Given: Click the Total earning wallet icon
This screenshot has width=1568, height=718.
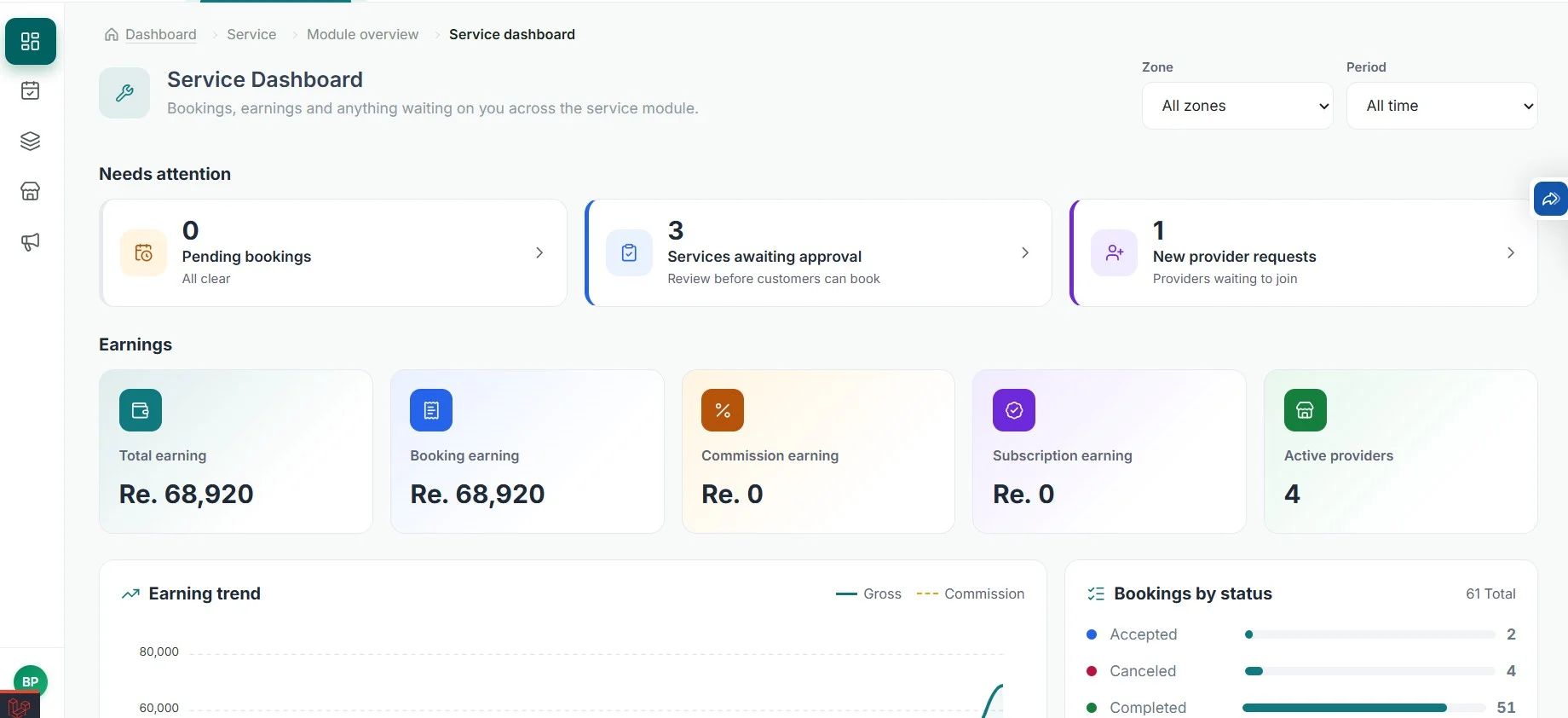Looking at the screenshot, I should [141, 410].
